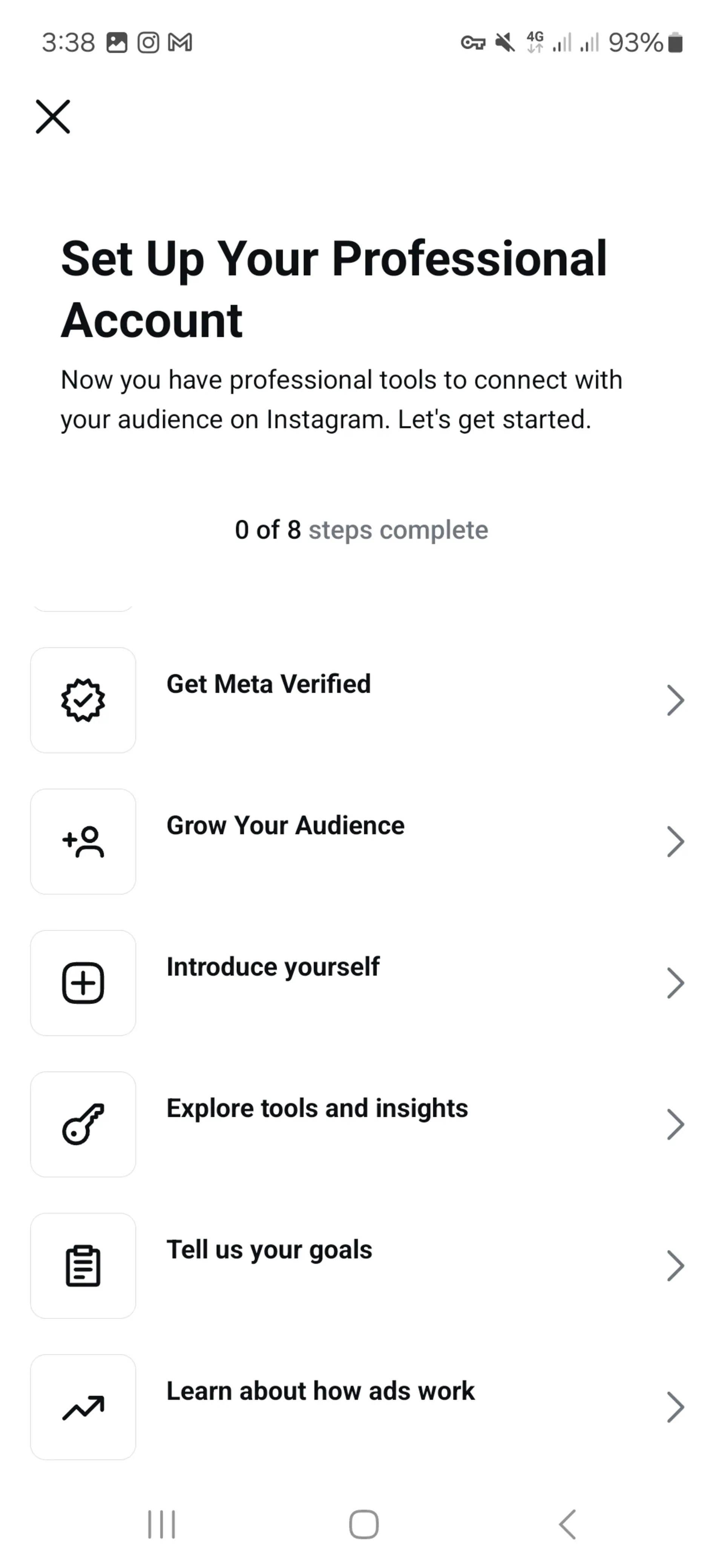Open Learn about how ads work
724x1568 pixels.
click(x=362, y=1407)
